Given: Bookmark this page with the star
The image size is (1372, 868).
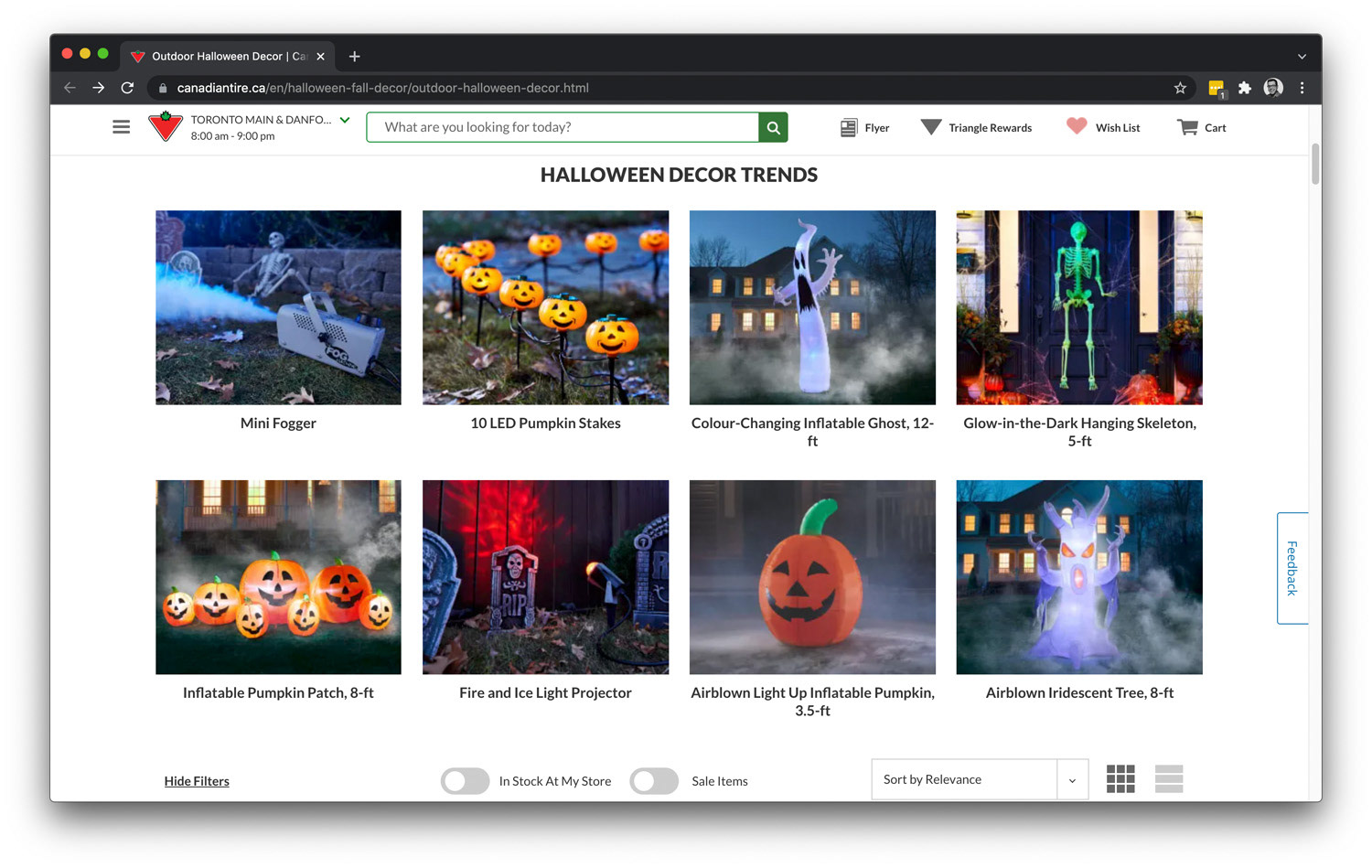Looking at the screenshot, I should (1180, 88).
